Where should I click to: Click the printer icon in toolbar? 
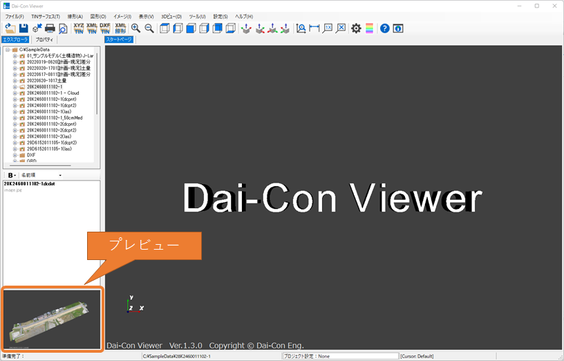tap(50, 28)
